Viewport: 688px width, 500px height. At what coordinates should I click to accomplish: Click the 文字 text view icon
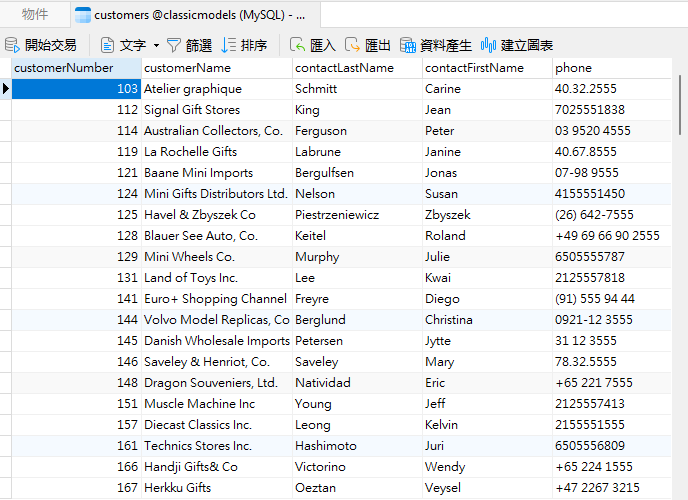point(107,45)
